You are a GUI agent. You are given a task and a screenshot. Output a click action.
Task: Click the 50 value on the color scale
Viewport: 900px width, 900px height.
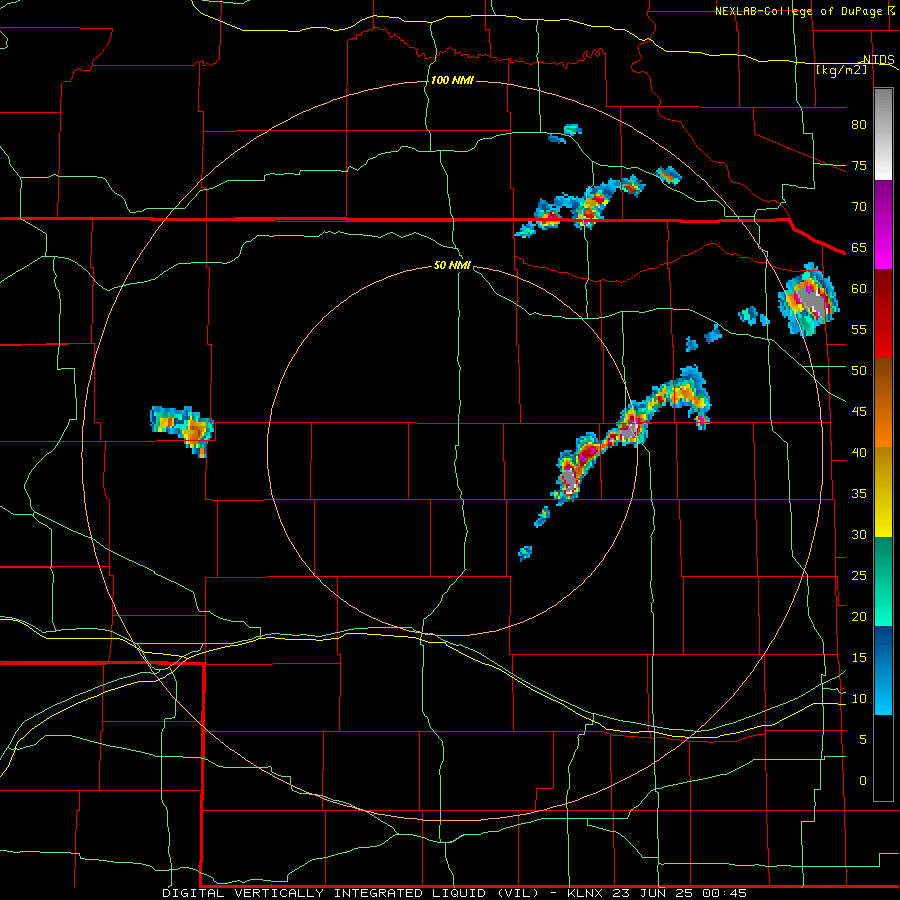pos(859,370)
